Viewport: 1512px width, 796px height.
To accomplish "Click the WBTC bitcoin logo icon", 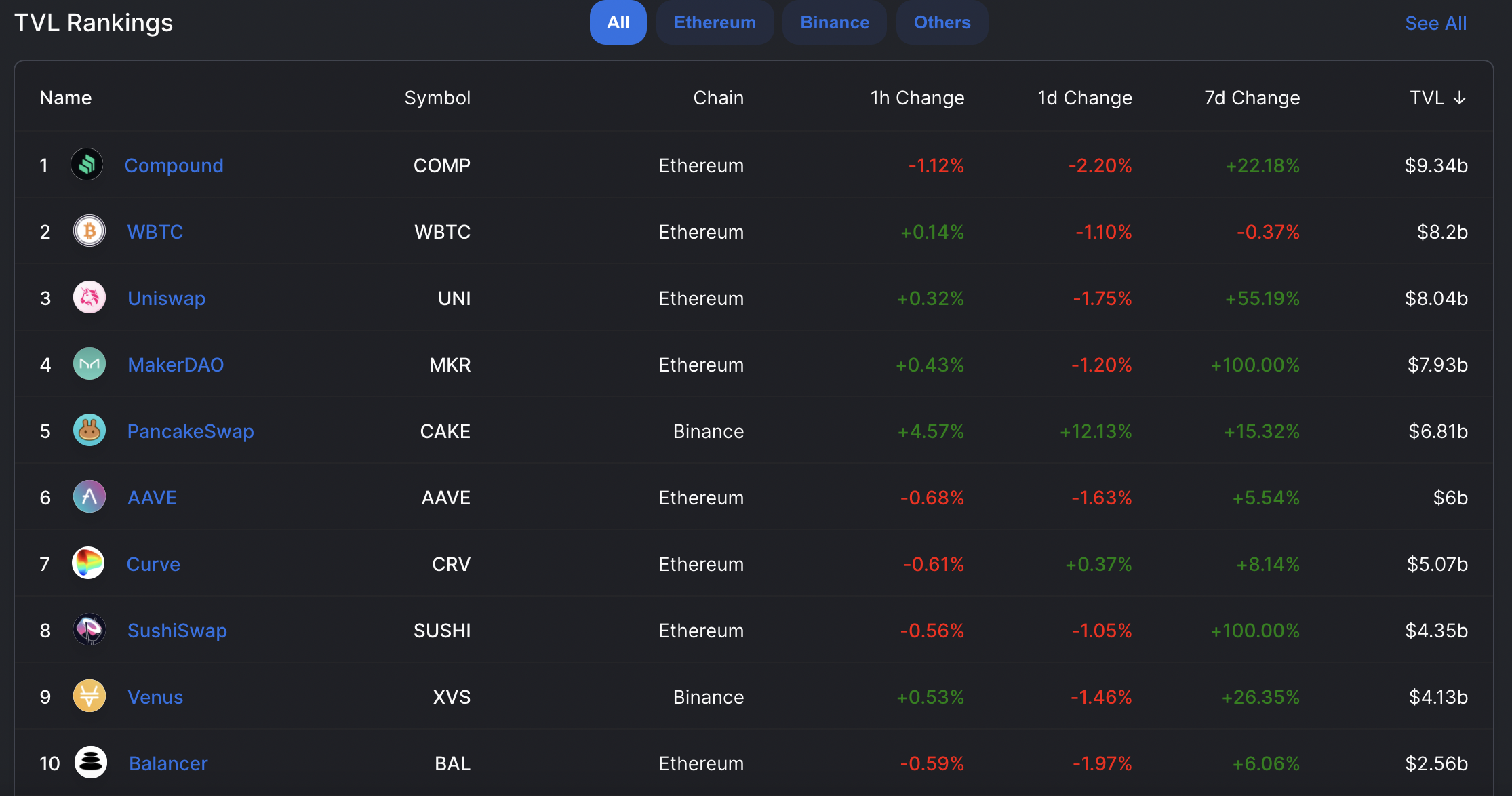I will tap(89, 231).
